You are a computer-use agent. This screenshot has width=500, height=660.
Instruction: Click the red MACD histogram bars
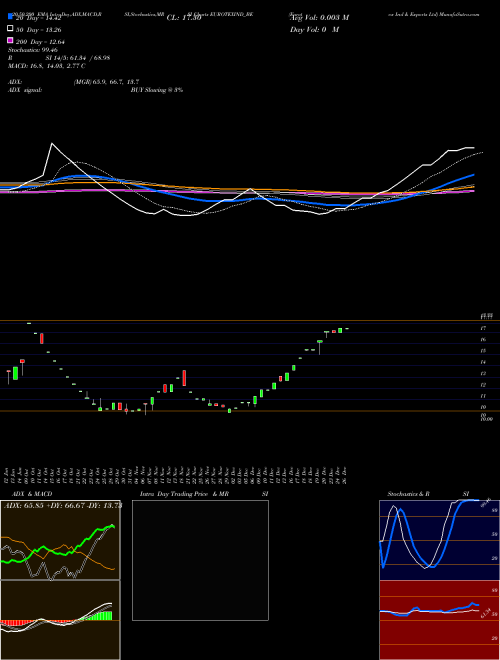click(11, 623)
